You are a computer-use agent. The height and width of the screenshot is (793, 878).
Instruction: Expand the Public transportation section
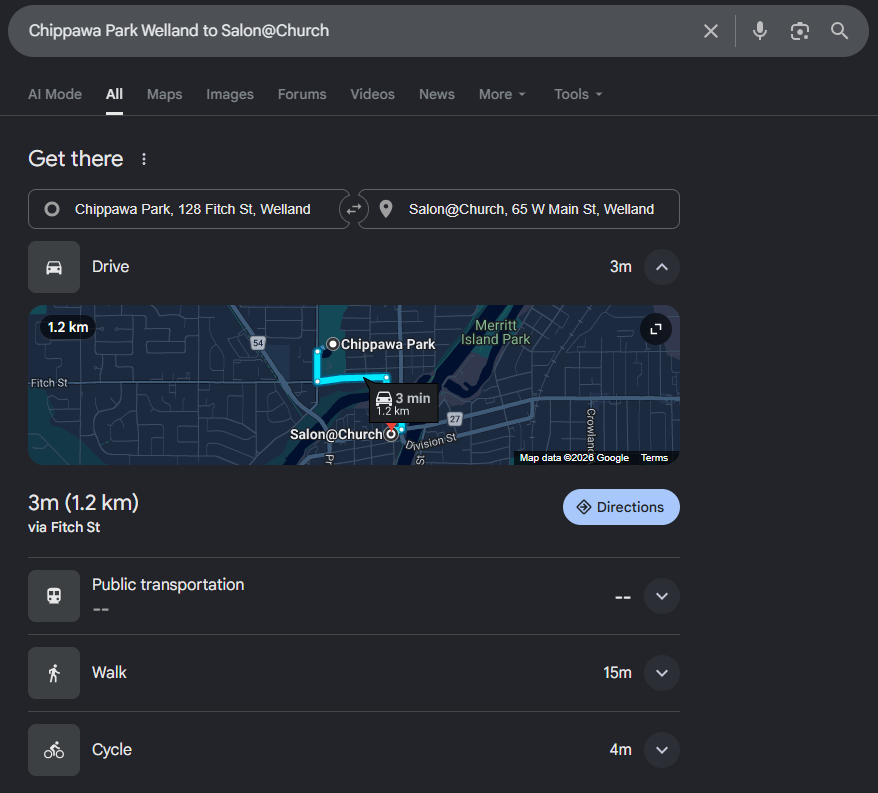point(662,596)
